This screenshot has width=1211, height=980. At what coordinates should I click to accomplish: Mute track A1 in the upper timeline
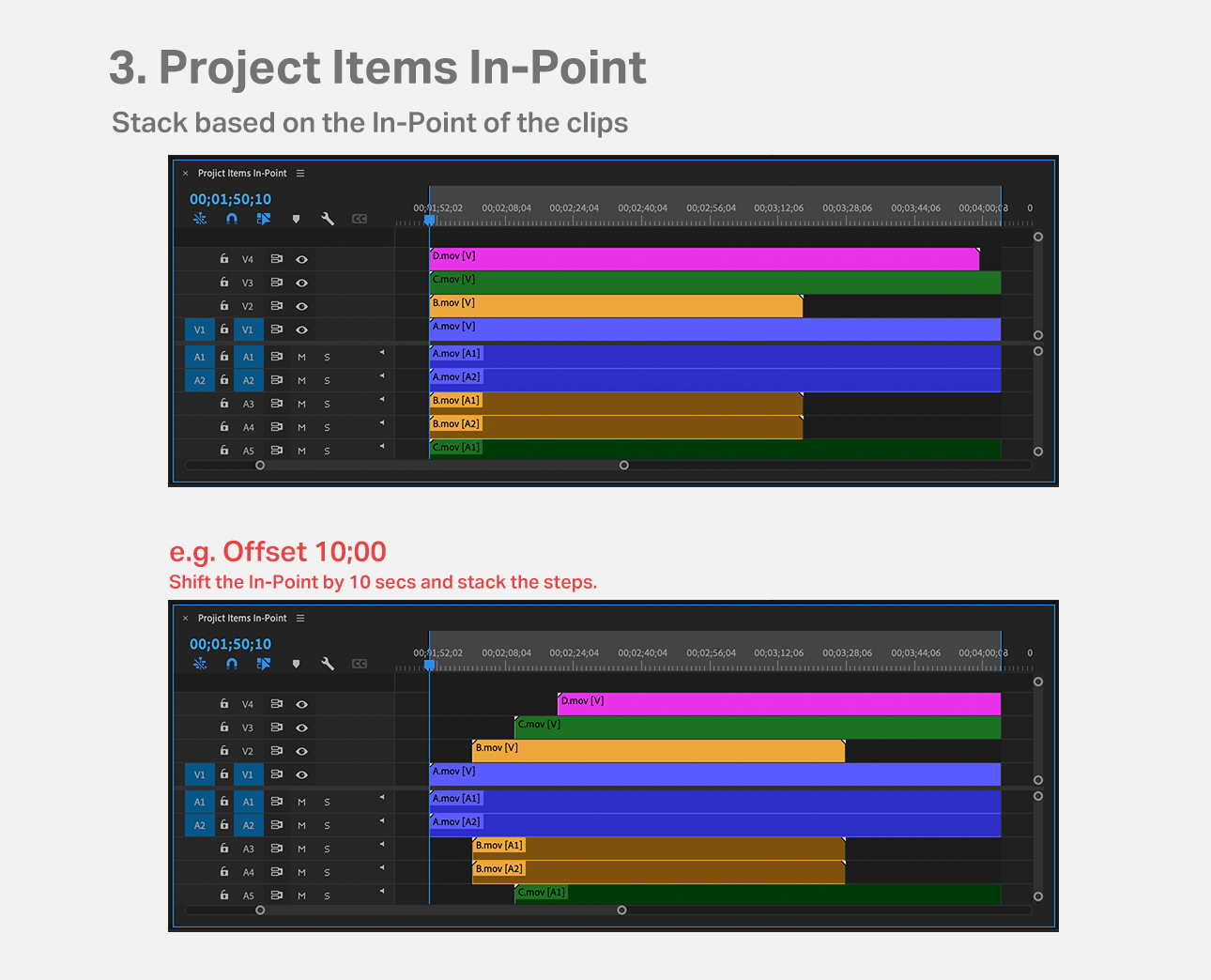pyautogui.click(x=301, y=358)
